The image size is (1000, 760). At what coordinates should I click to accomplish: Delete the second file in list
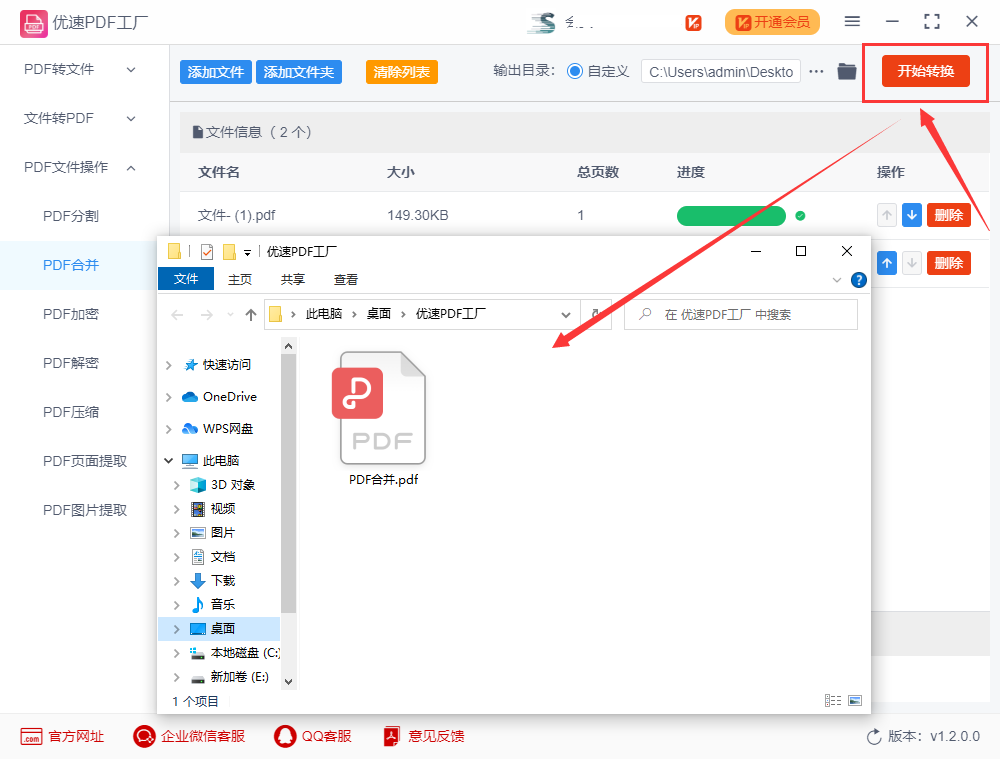pyautogui.click(x=948, y=263)
